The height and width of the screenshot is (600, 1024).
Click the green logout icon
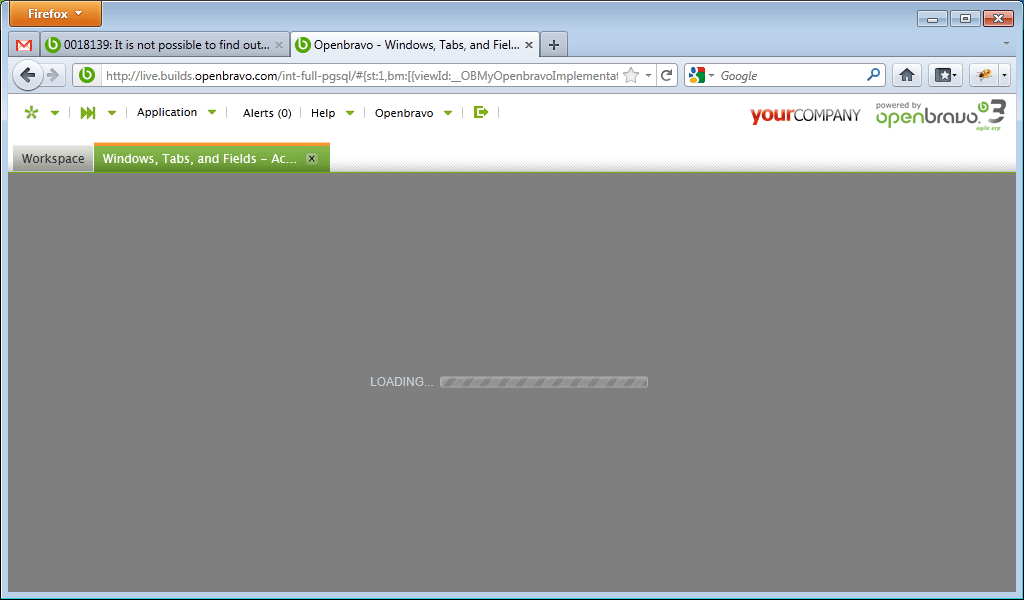480,113
